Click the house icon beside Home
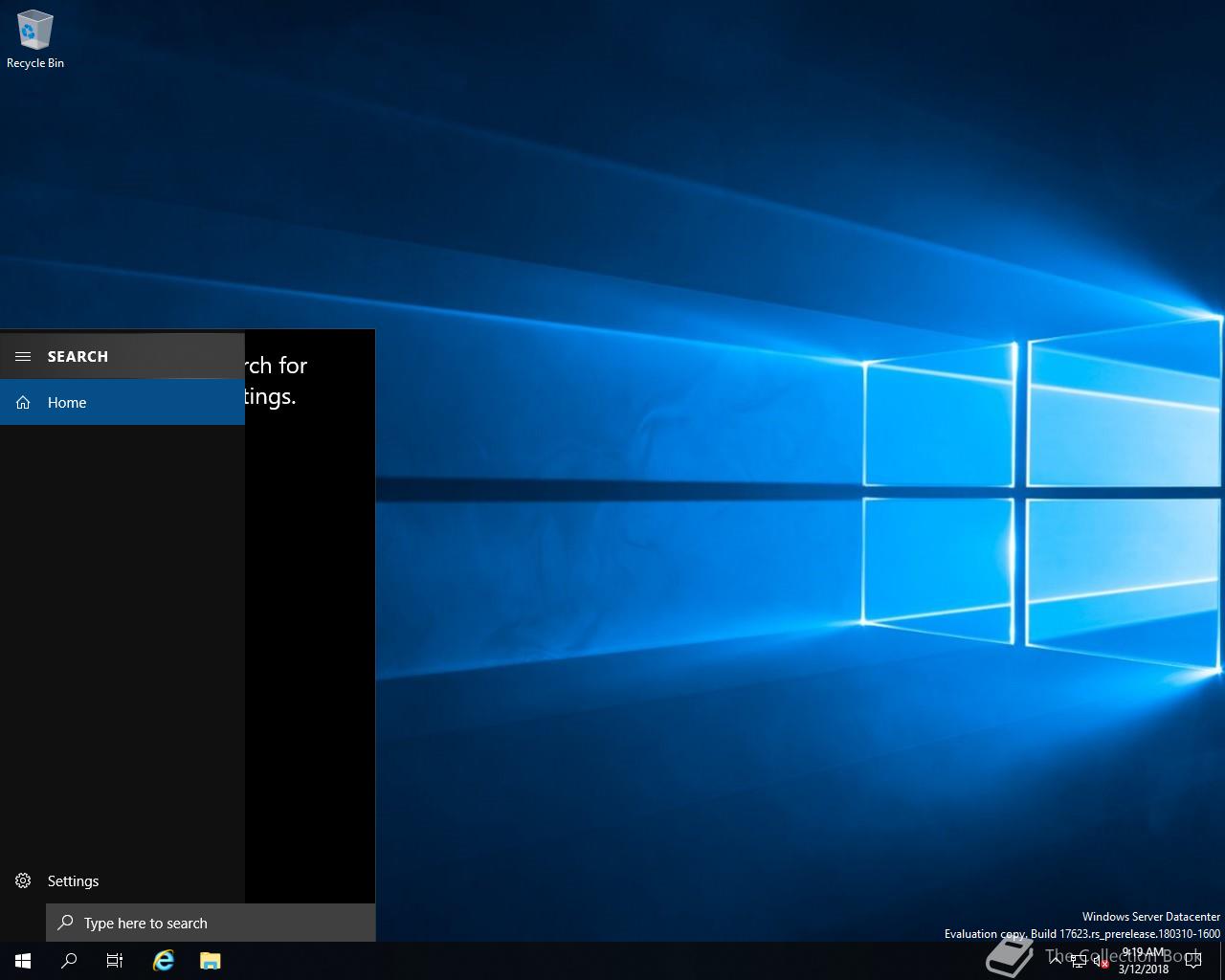The height and width of the screenshot is (980, 1225). click(x=23, y=402)
